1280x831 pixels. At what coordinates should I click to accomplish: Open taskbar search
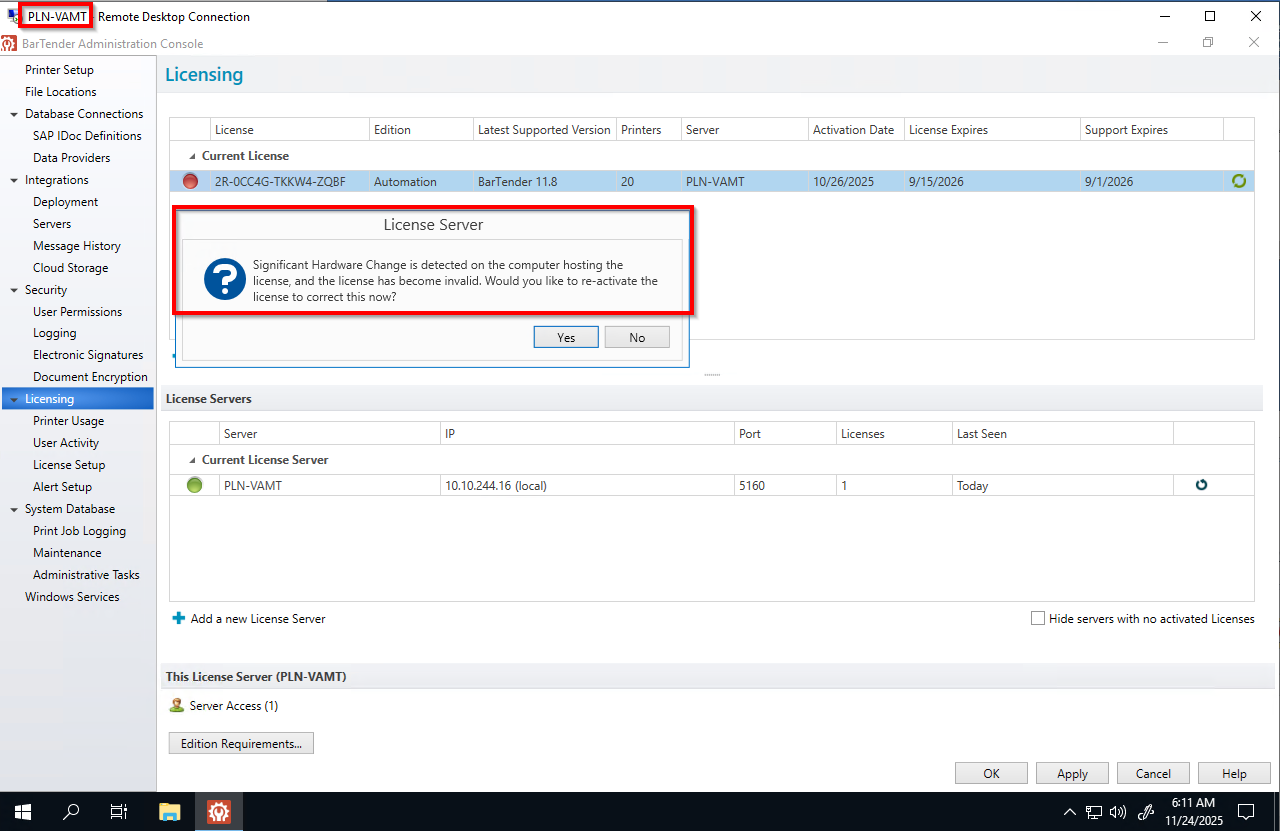click(x=71, y=811)
